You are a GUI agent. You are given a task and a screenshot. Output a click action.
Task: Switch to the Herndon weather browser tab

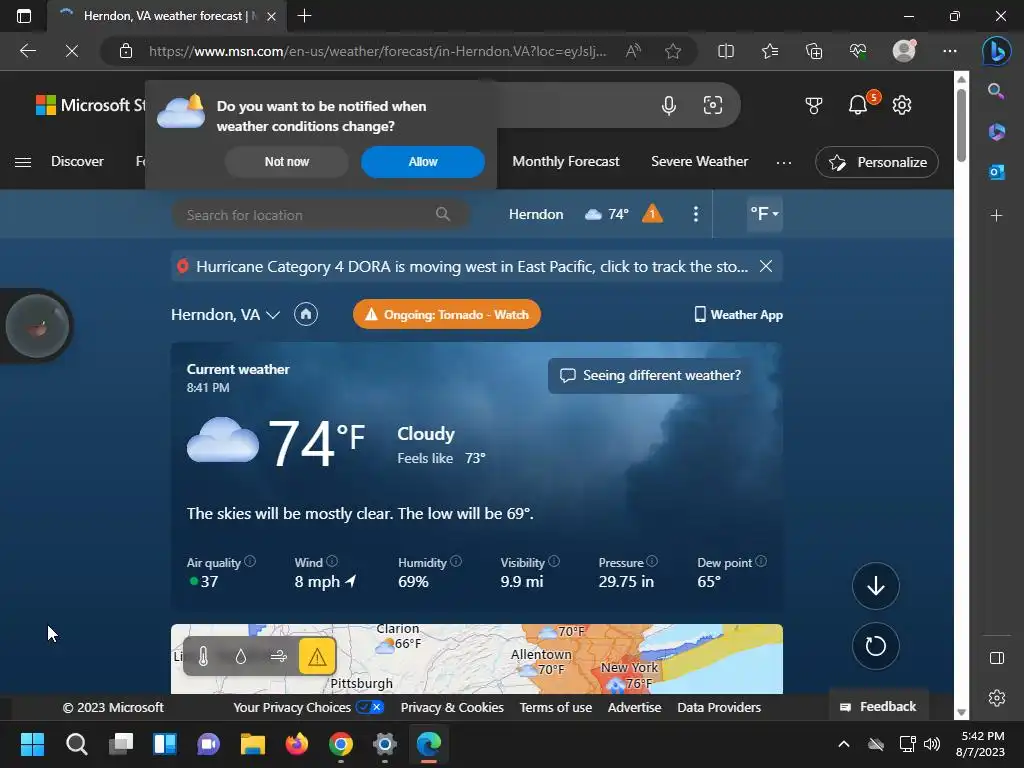167,16
